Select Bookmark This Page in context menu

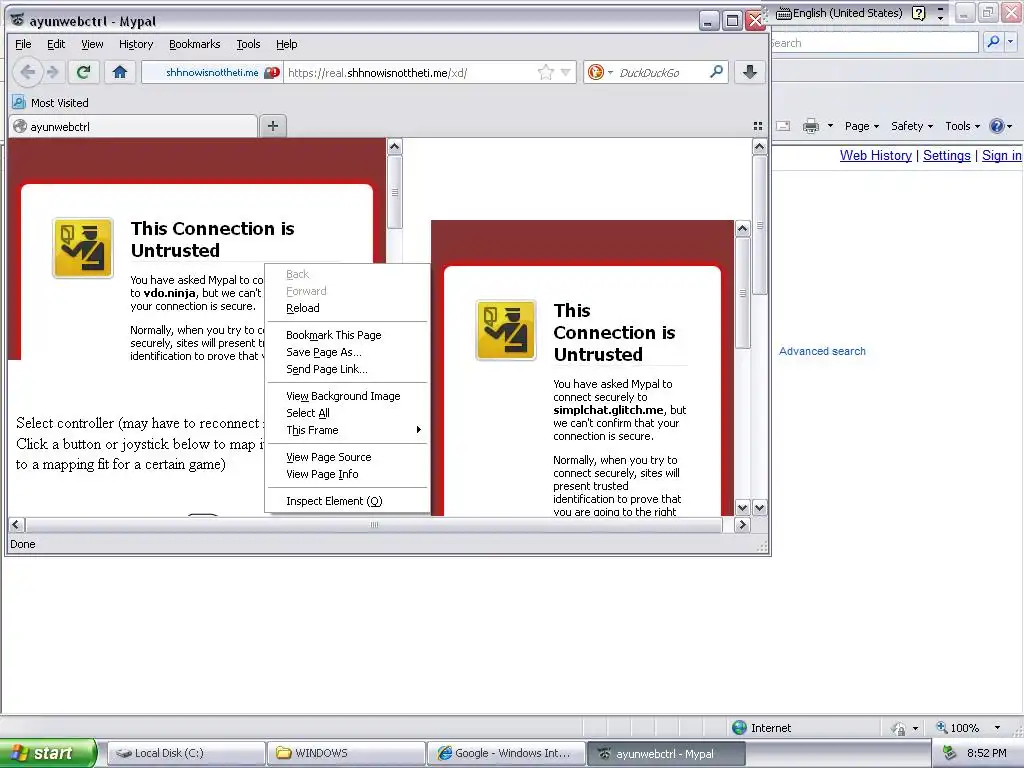coord(347,334)
